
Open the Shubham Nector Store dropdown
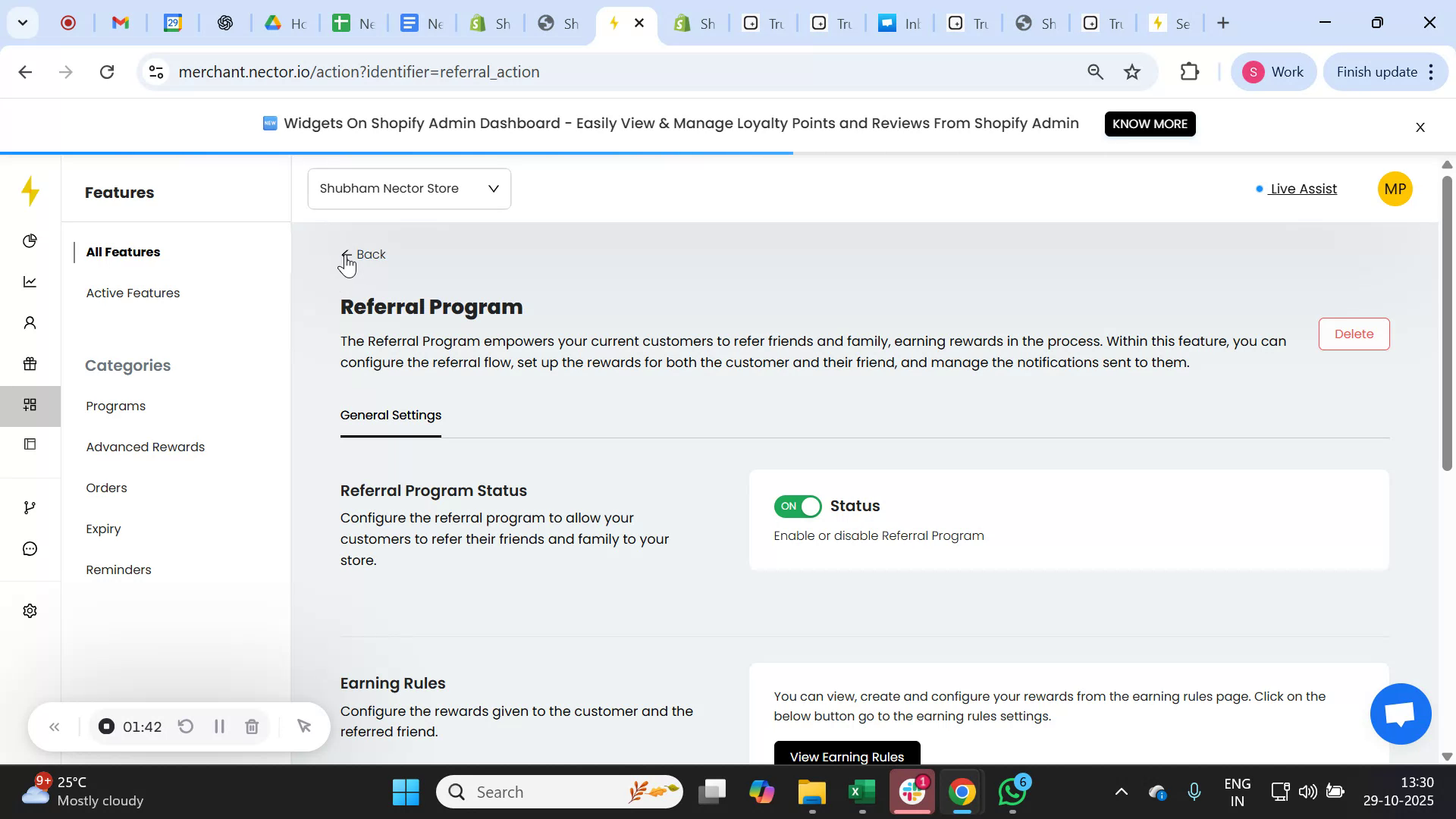coord(409,188)
